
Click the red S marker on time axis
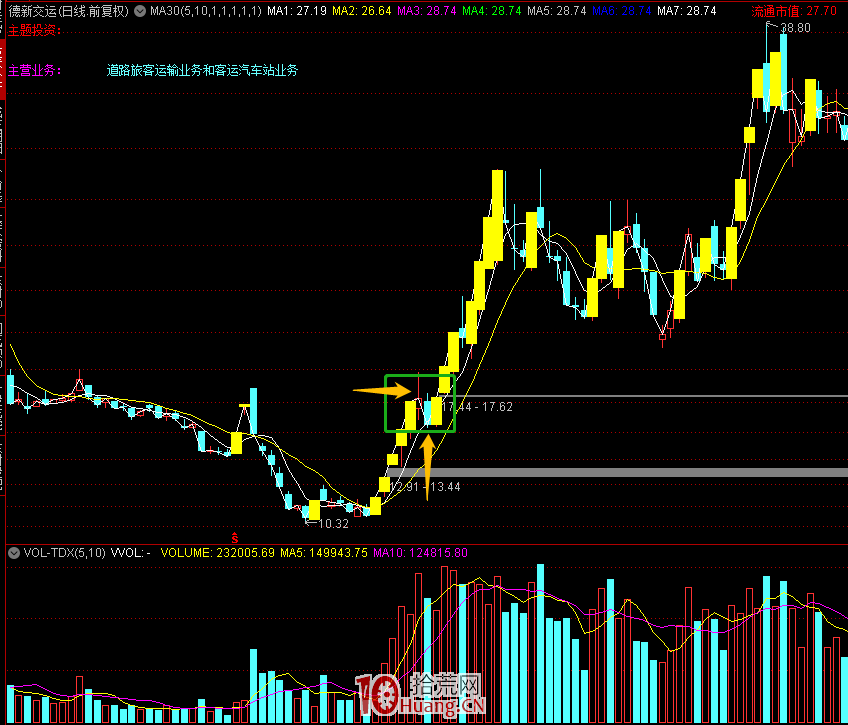[x=235, y=538]
